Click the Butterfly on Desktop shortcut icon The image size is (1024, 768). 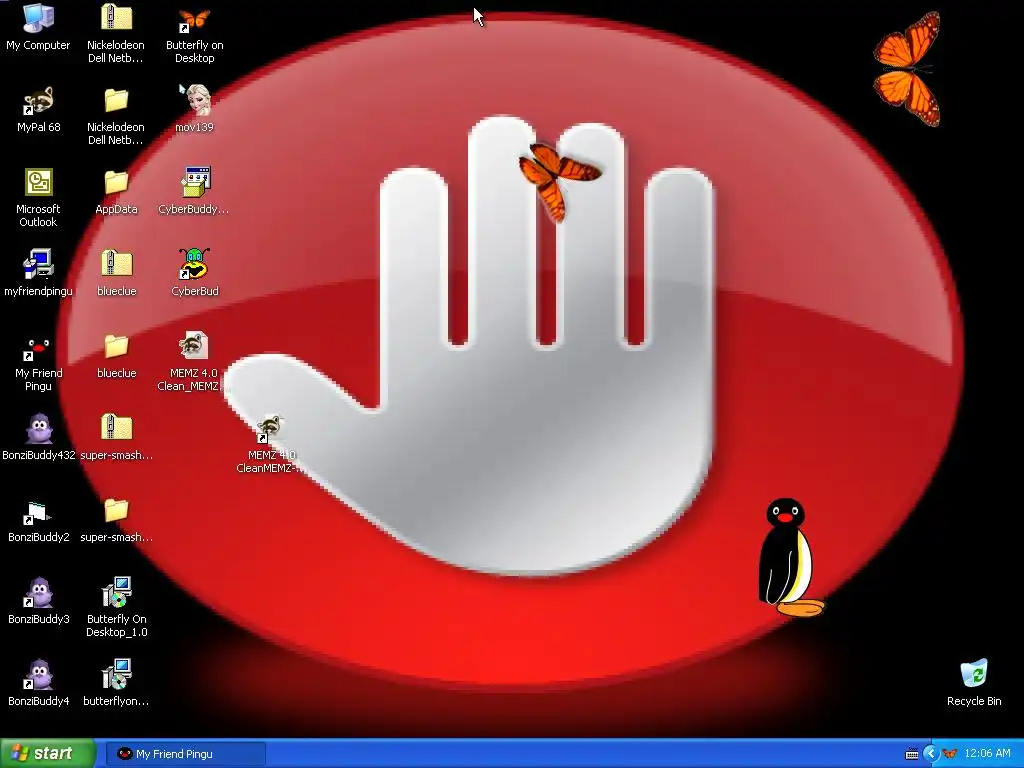point(195,20)
